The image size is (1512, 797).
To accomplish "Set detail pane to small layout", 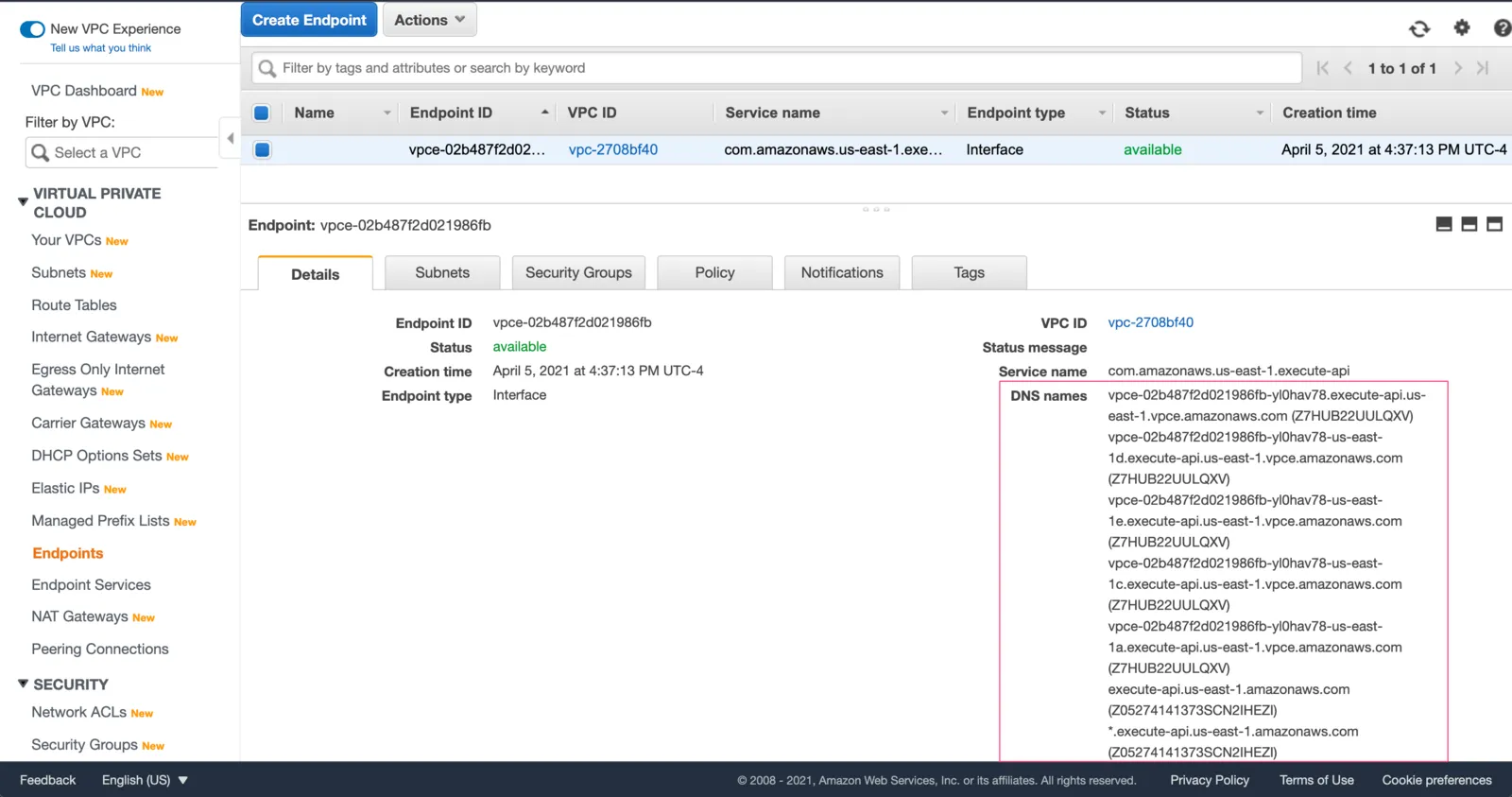I will click(1444, 224).
